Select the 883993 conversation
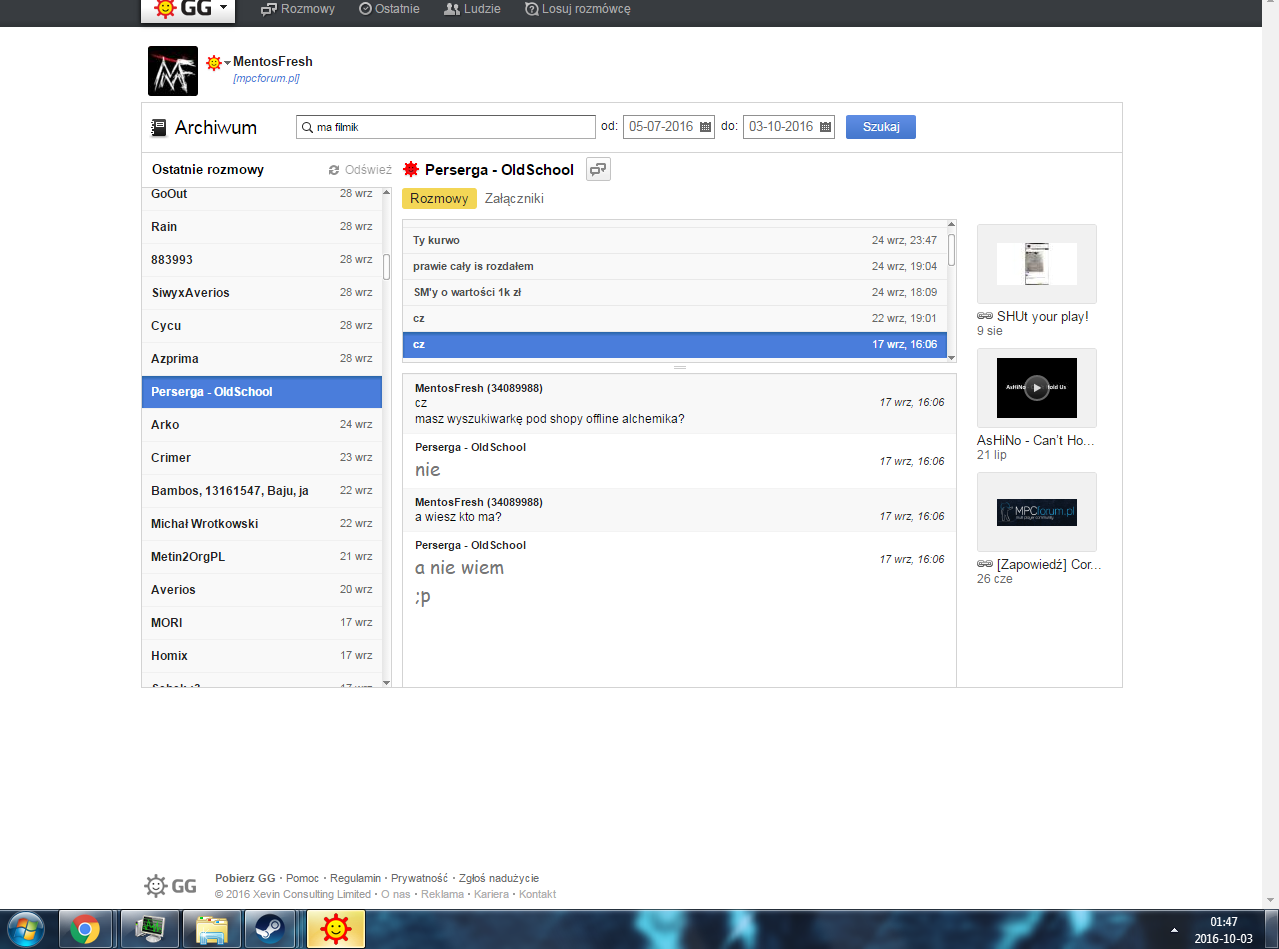This screenshot has width=1279, height=949. pyautogui.click(x=261, y=260)
